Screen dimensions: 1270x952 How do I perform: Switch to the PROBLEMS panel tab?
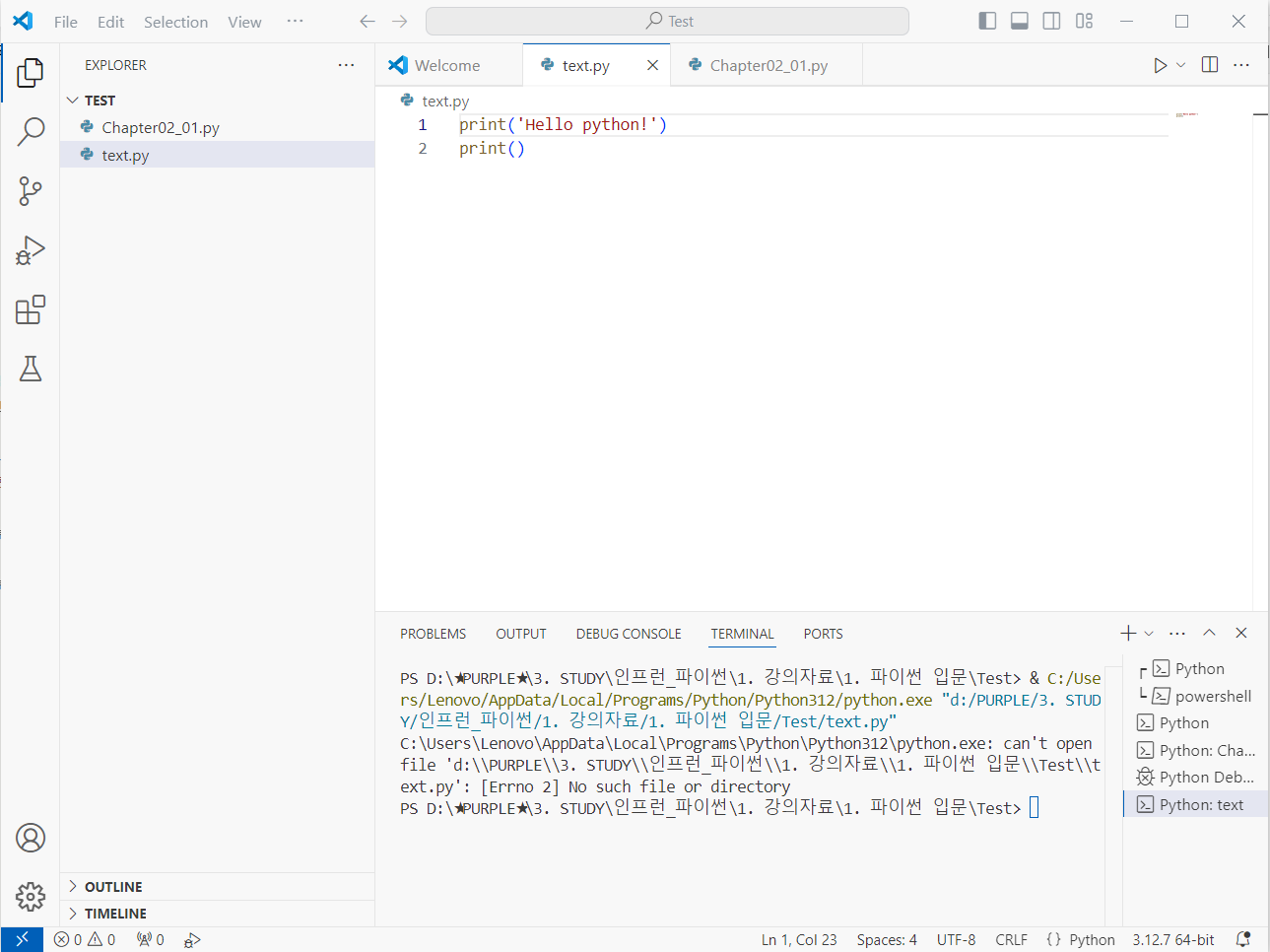click(x=433, y=634)
